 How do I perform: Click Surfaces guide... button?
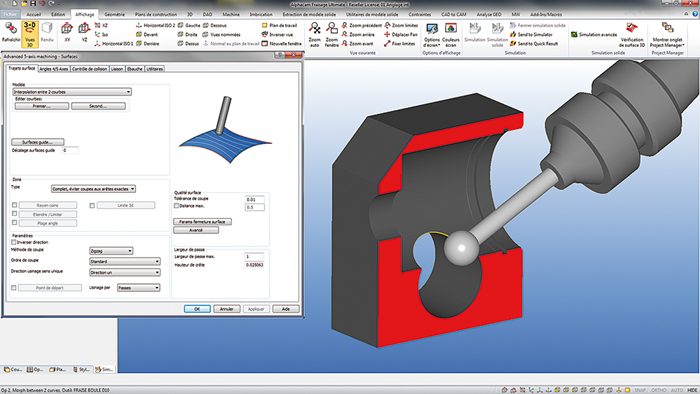38,142
